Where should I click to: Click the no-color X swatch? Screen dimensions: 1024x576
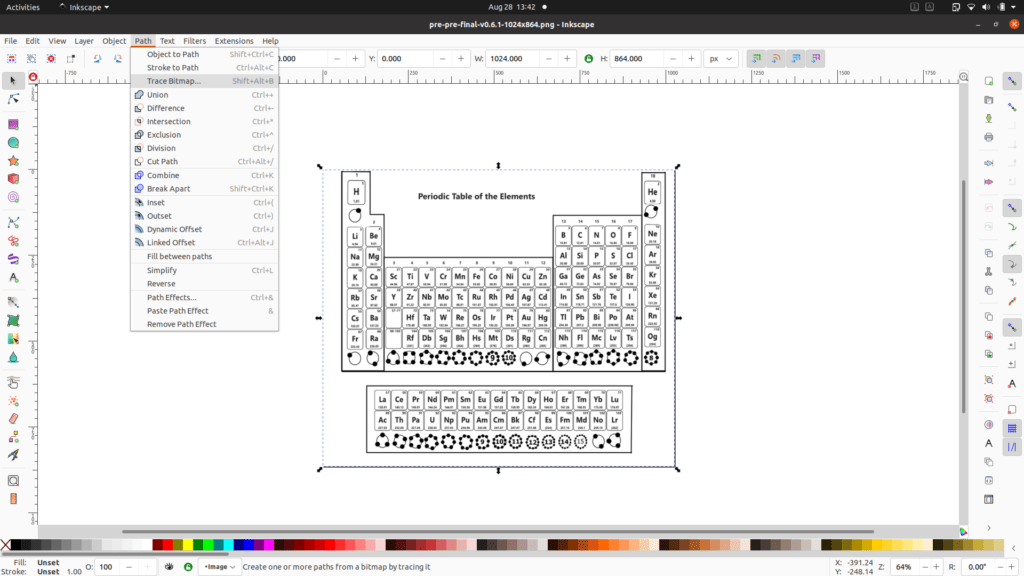point(5,545)
